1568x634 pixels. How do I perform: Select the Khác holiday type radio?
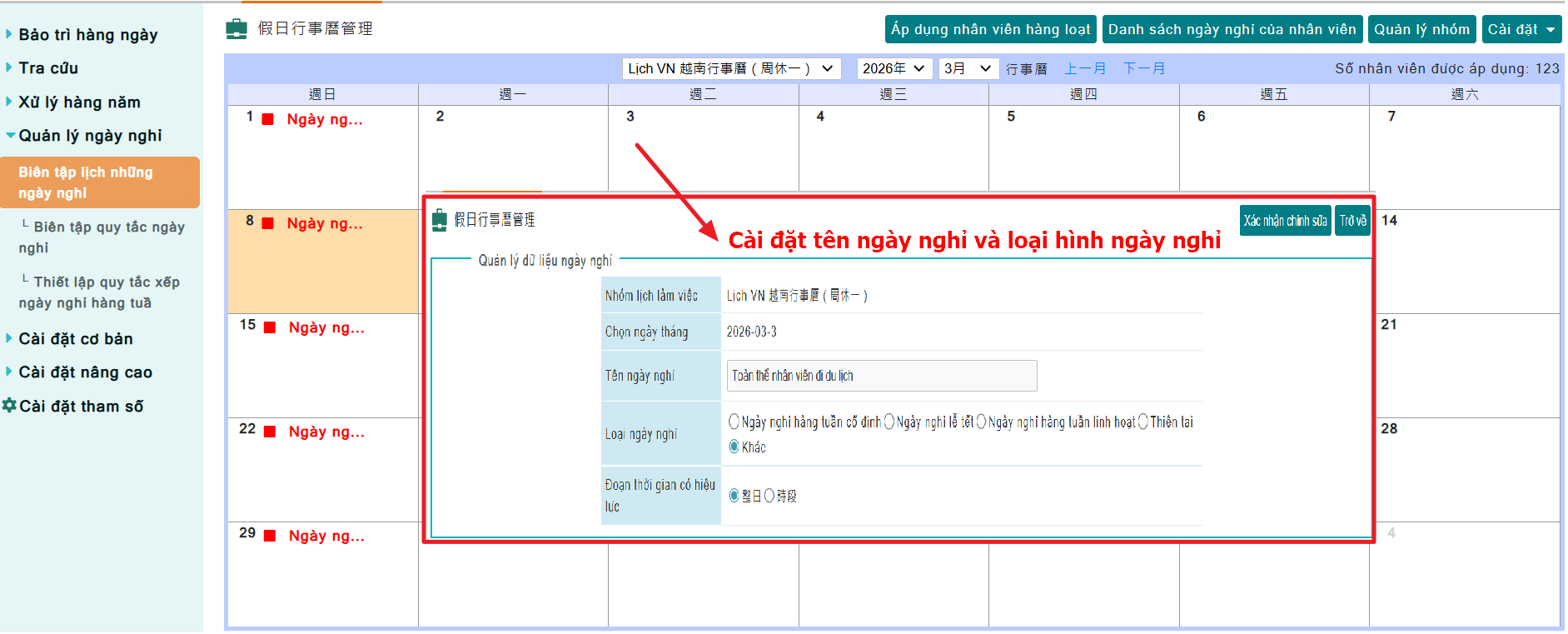pos(734,447)
